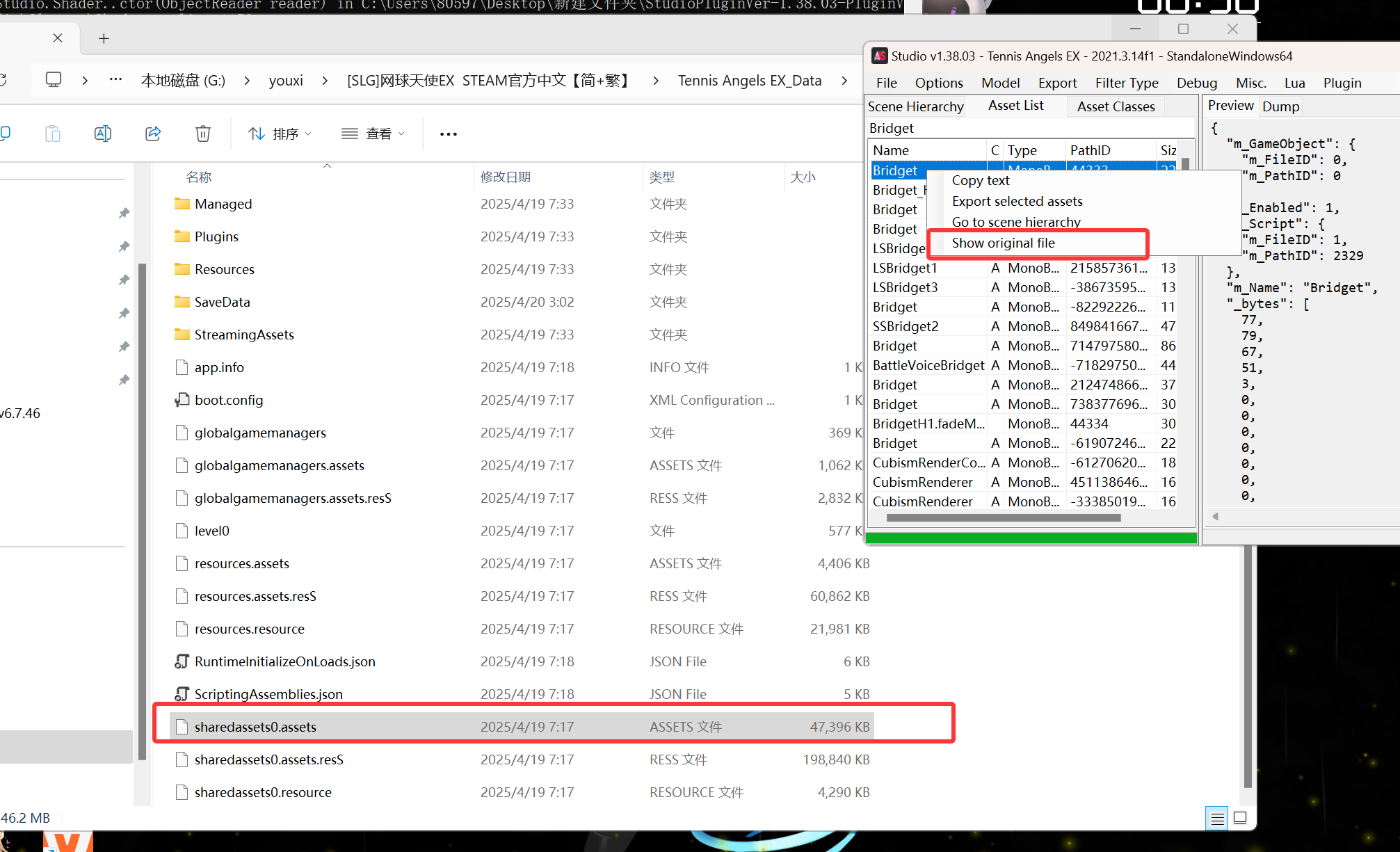Viewport: 1400px width, 852px height.
Task: Click the paste clipboard icon in Explorer toolbar
Action: (x=53, y=134)
